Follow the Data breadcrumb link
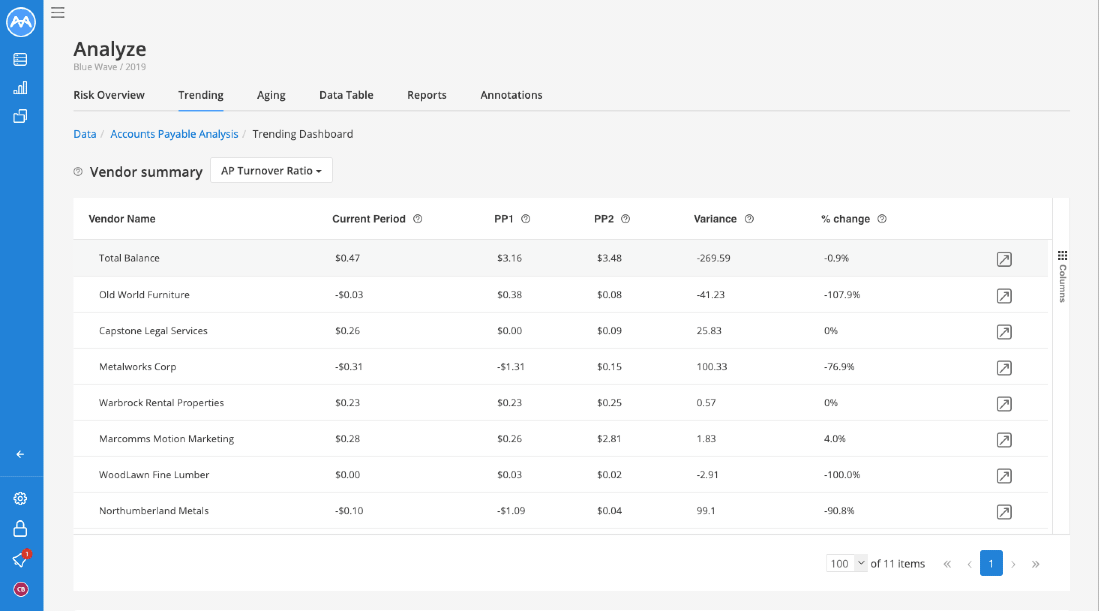 click(x=85, y=134)
